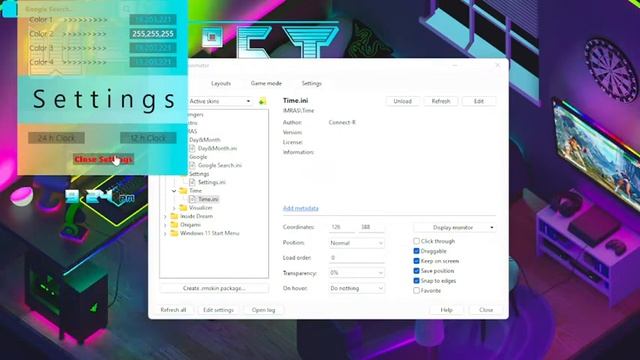The height and width of the screenshot is (360, 640).
Task: Collapse the Time folder in tree
Action: 174,191
